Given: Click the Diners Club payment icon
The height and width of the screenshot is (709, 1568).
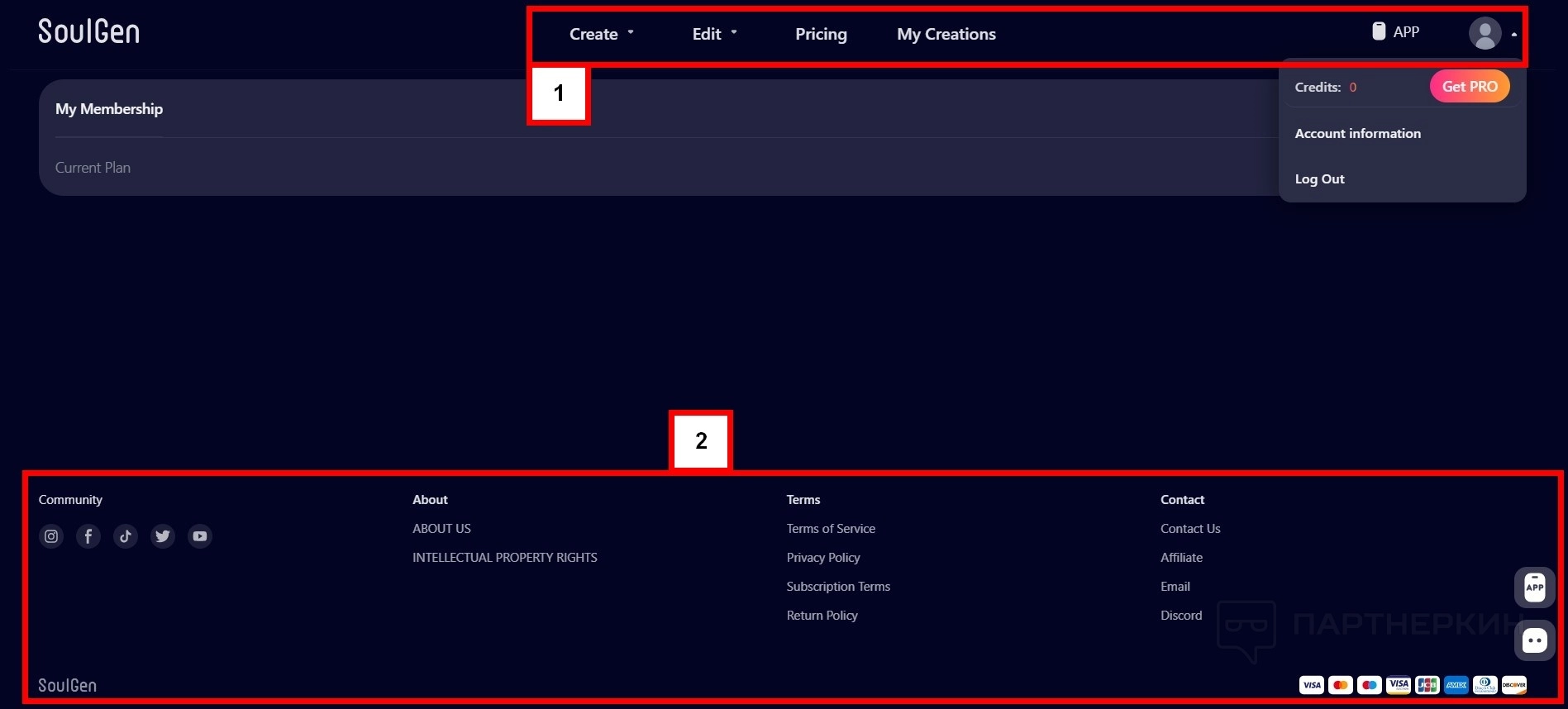Looking at the screenshot, I should (1485, 685).
